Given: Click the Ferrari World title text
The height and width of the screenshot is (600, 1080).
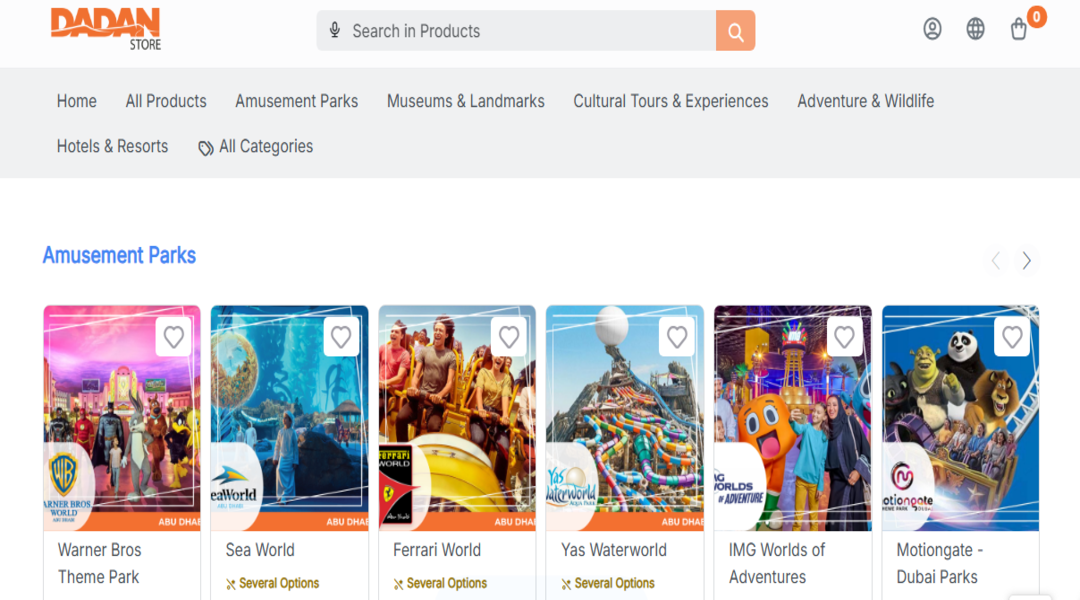Looking at the screenshot, I should 437,550.
